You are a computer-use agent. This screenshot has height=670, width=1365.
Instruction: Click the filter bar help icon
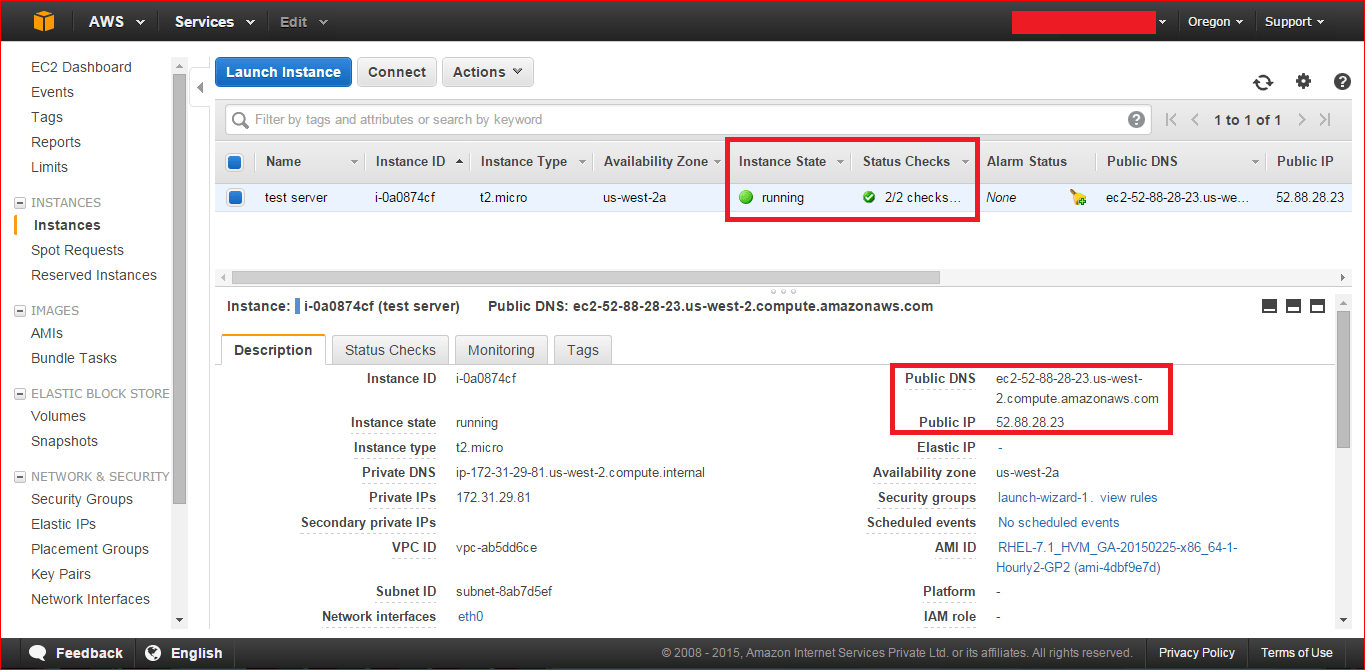click(1136, 119)
